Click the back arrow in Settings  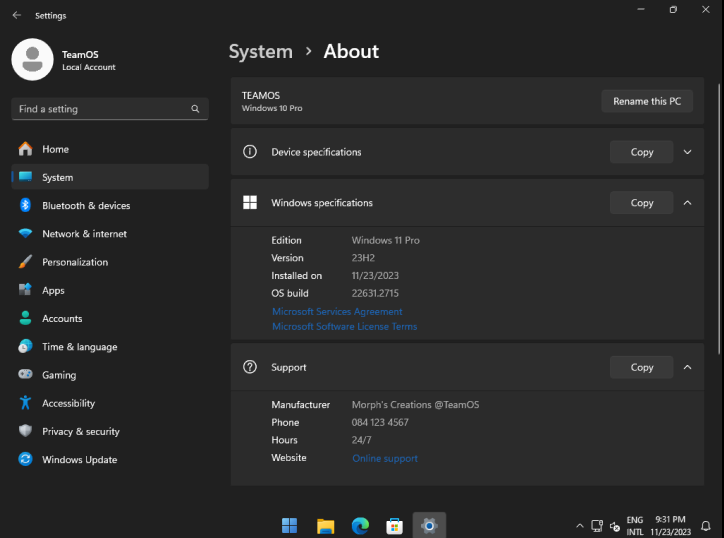(x=17, y=15)
